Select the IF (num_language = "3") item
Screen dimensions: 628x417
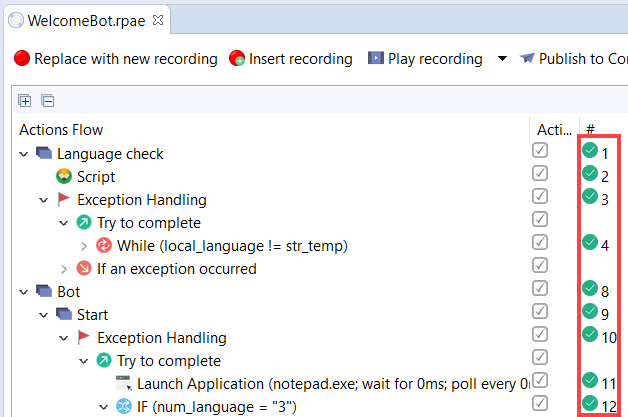pyautogui.click(x=217, y=407)
